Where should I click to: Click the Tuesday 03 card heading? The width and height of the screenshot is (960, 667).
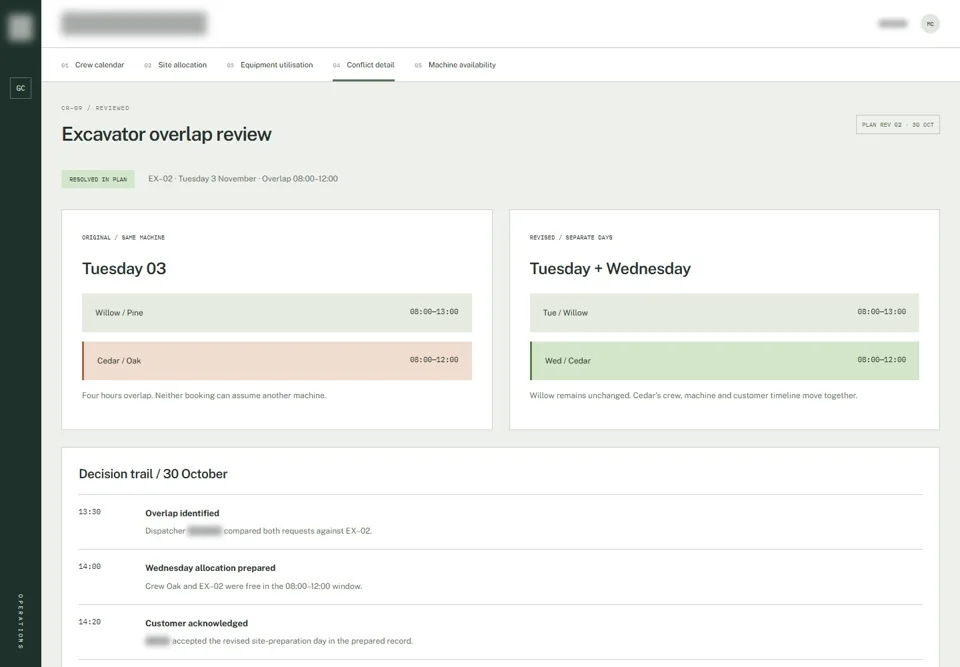(124, 269)
